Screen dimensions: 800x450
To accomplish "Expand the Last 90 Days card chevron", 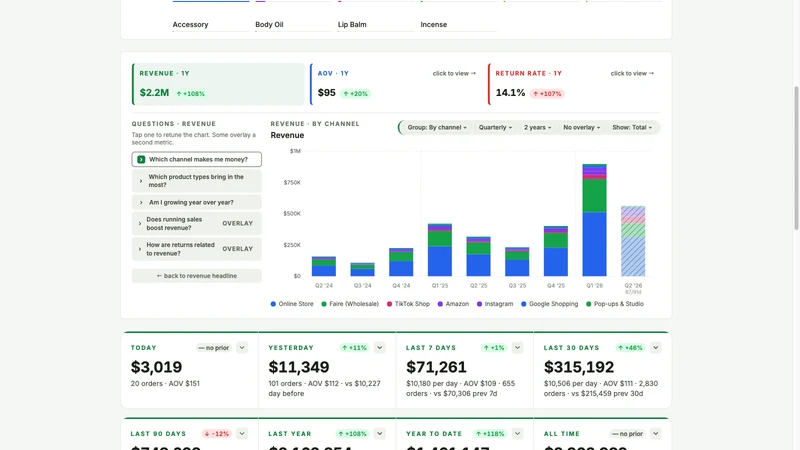I will point(242,434).
